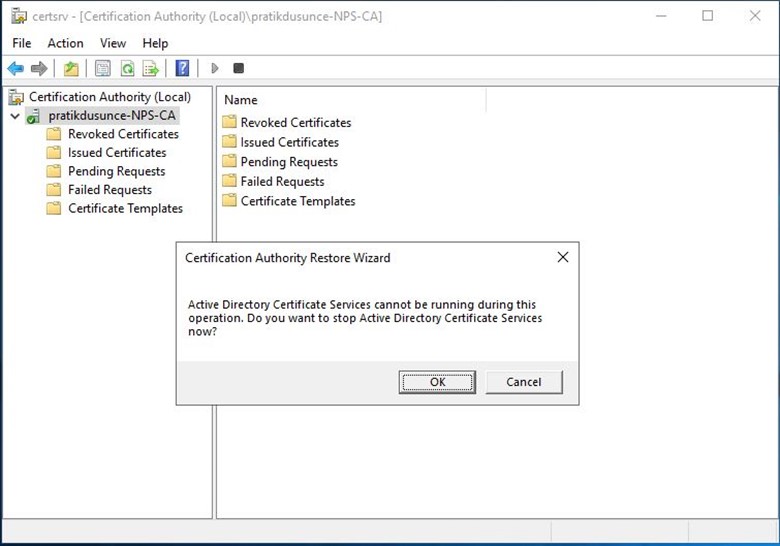
Task: Click the pratikdusunce-NPS-CA server icon
Action: click(33, 116)
